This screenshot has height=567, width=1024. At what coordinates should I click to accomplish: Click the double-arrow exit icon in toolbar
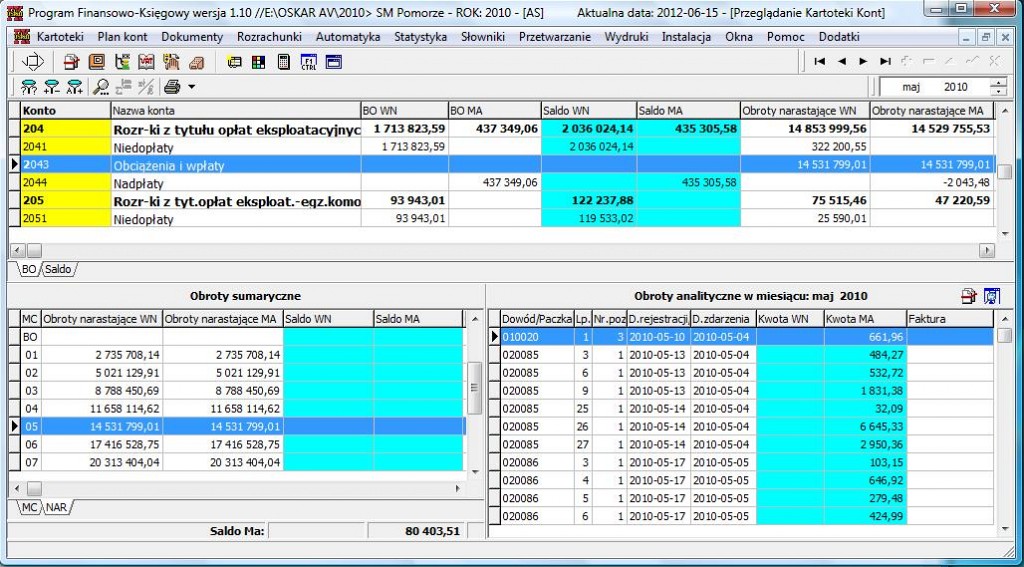(x=32, y=62)
